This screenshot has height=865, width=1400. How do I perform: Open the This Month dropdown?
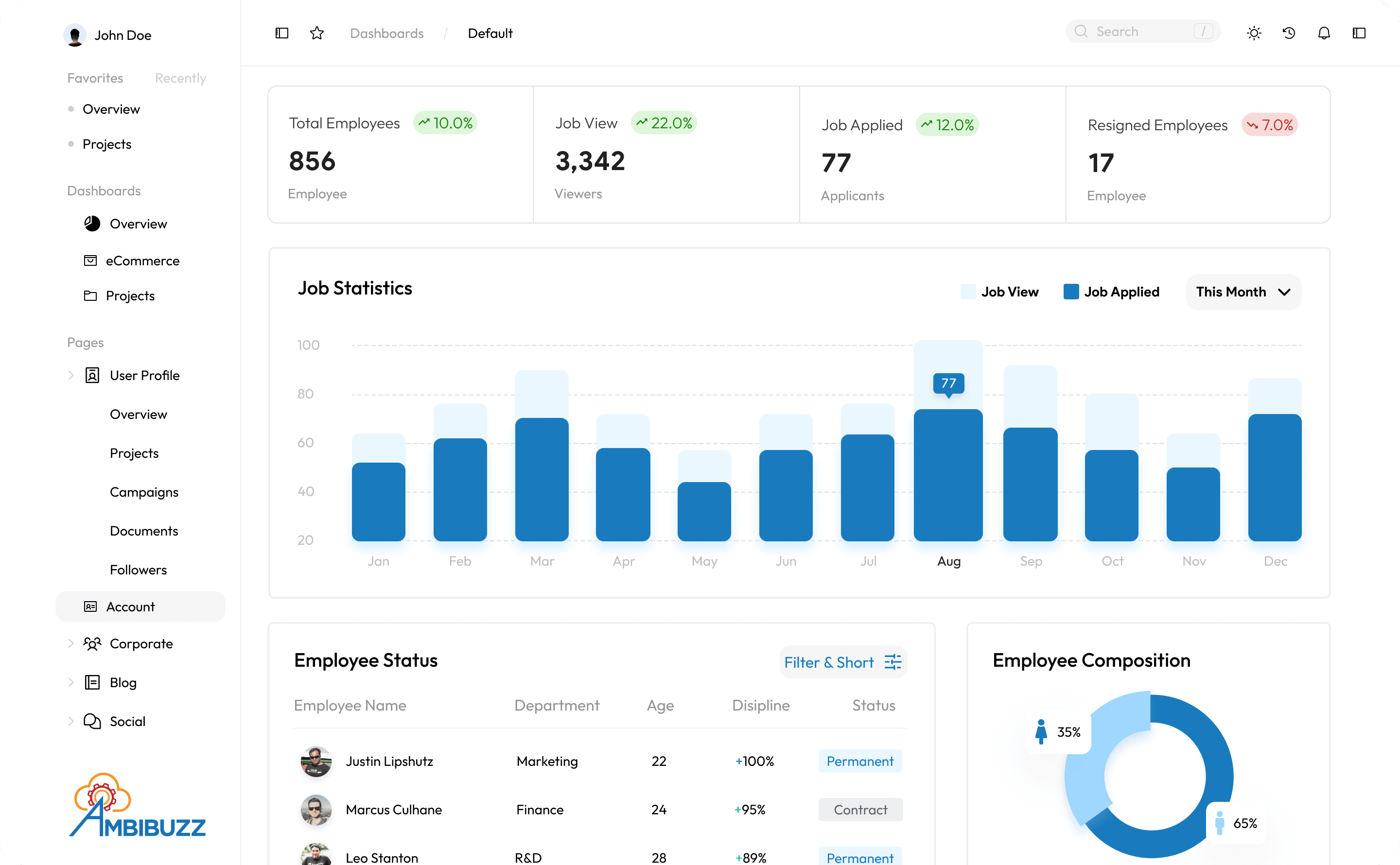[x=1242, y=292]
